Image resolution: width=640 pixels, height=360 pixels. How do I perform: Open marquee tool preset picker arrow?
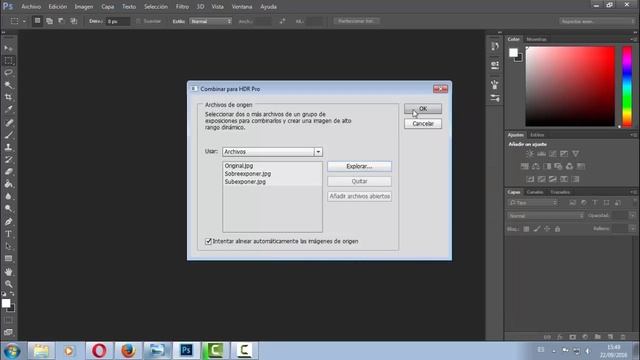point(24,21)
